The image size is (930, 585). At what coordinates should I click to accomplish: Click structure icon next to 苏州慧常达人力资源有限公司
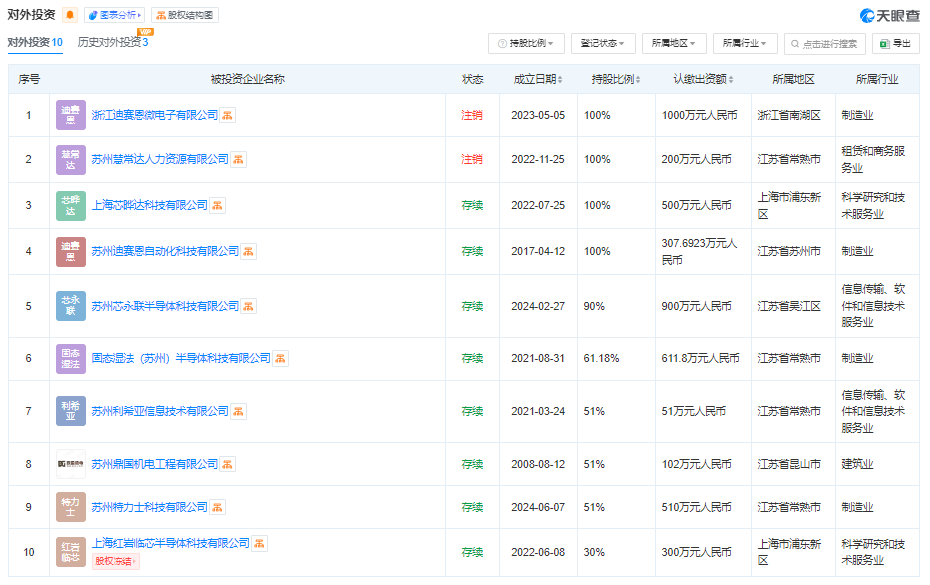point(239,159)
